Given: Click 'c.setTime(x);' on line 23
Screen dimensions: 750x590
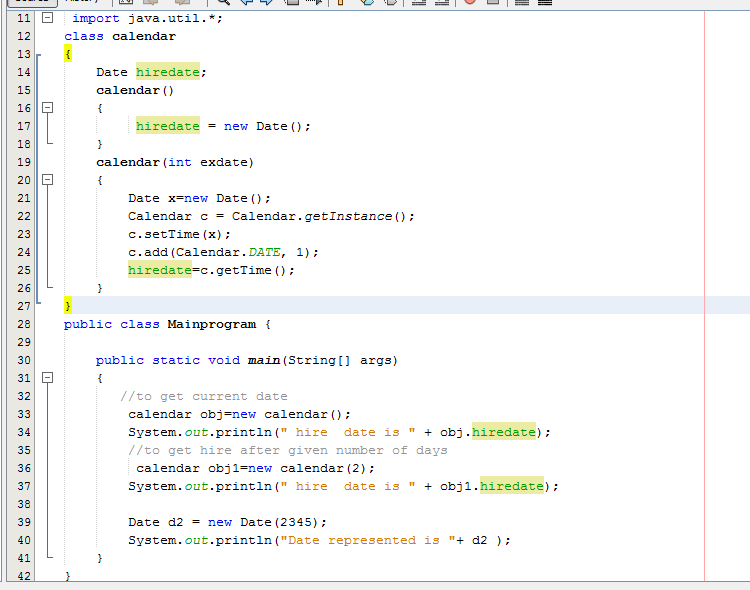Looking at the screenshot, I should coord(179,234).
